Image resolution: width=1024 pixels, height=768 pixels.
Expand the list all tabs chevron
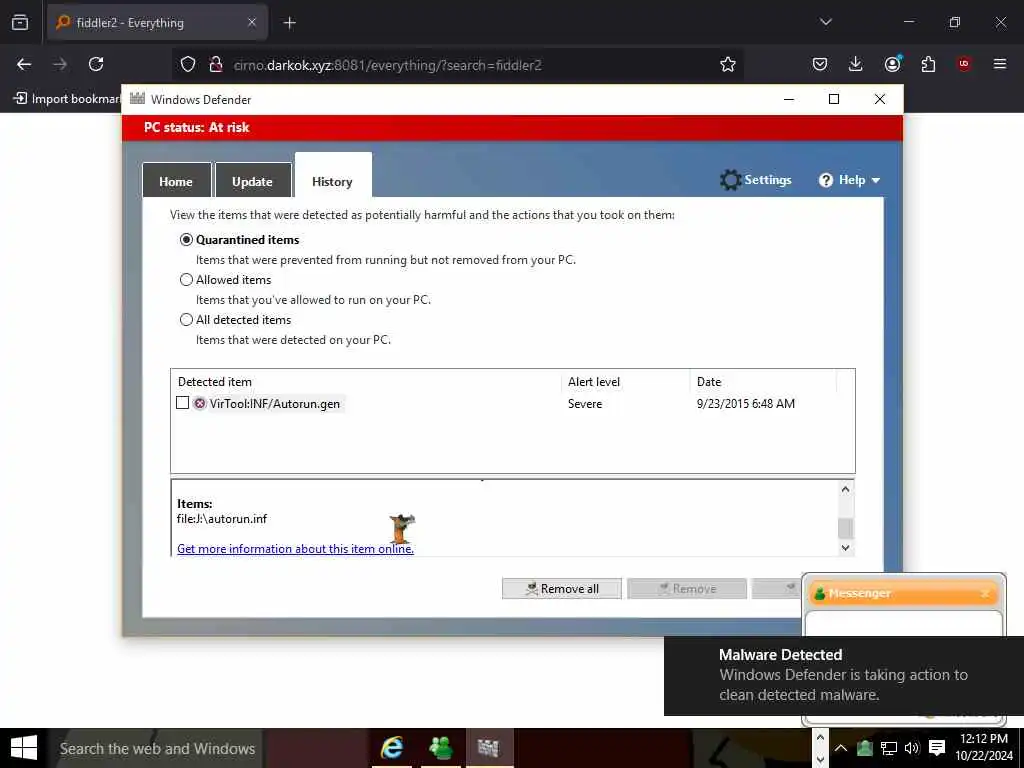coord(825,22)
